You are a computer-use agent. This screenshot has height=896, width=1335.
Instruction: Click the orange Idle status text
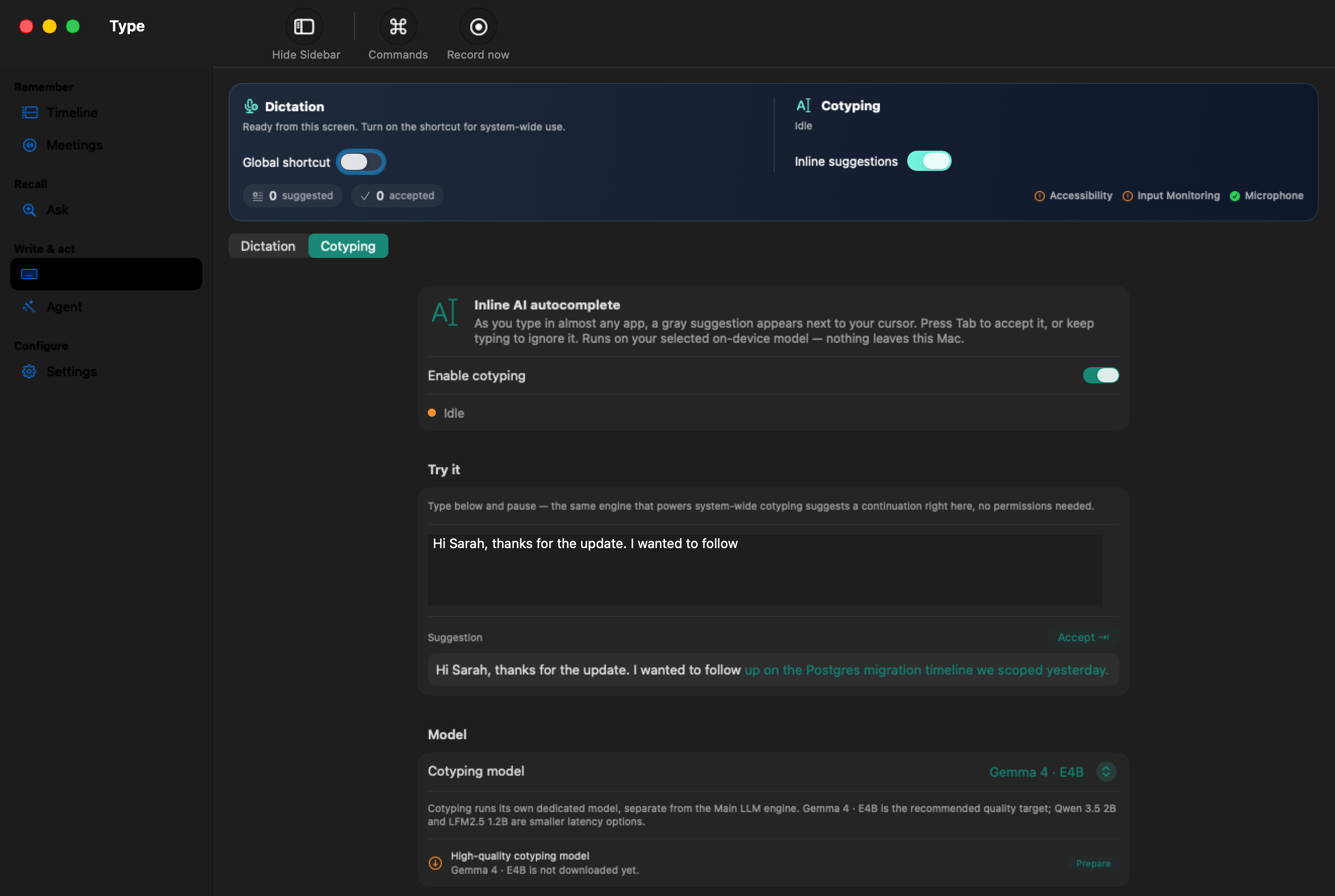[x=454, y=413]
